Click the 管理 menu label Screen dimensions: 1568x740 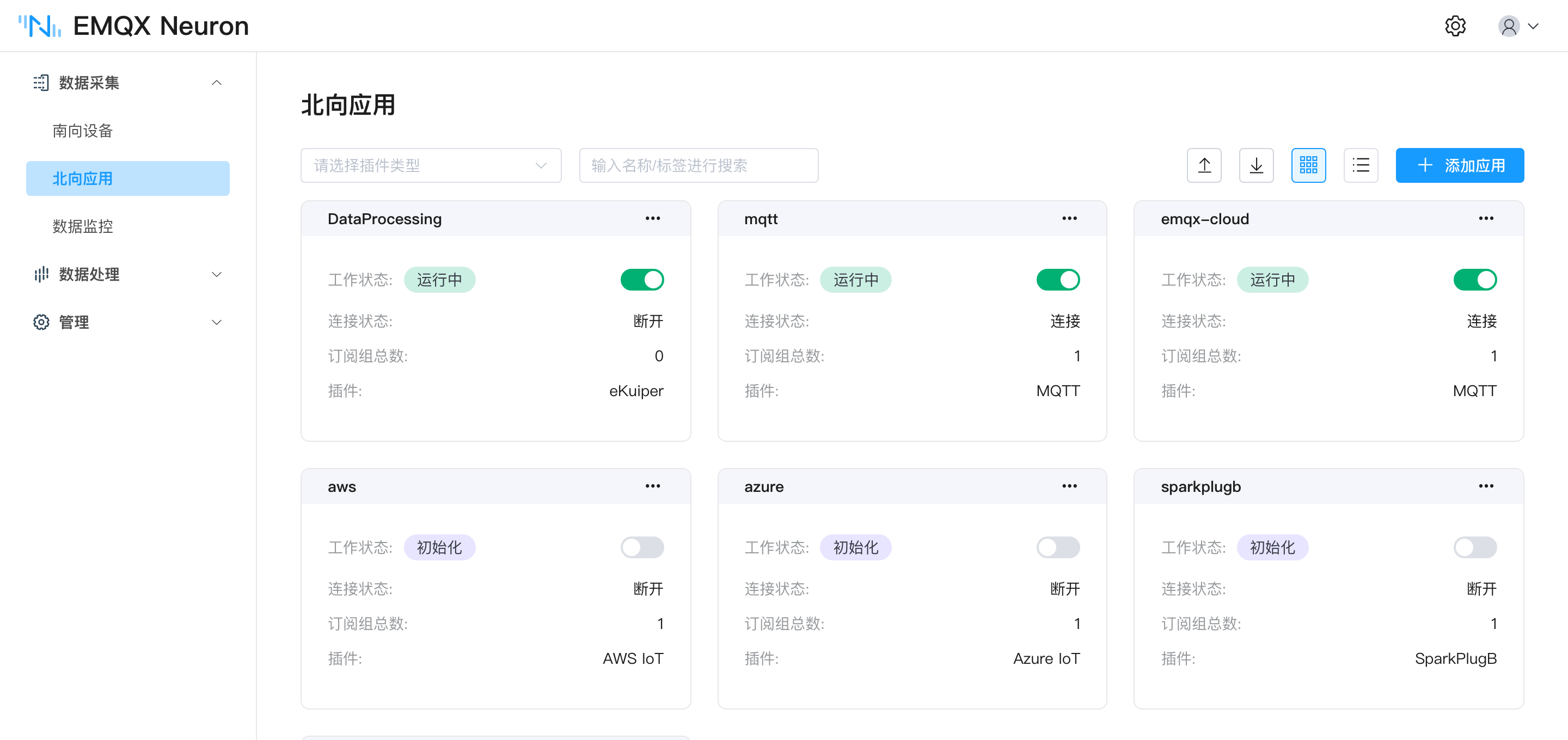pyautogui.click(x=73, y=322)
